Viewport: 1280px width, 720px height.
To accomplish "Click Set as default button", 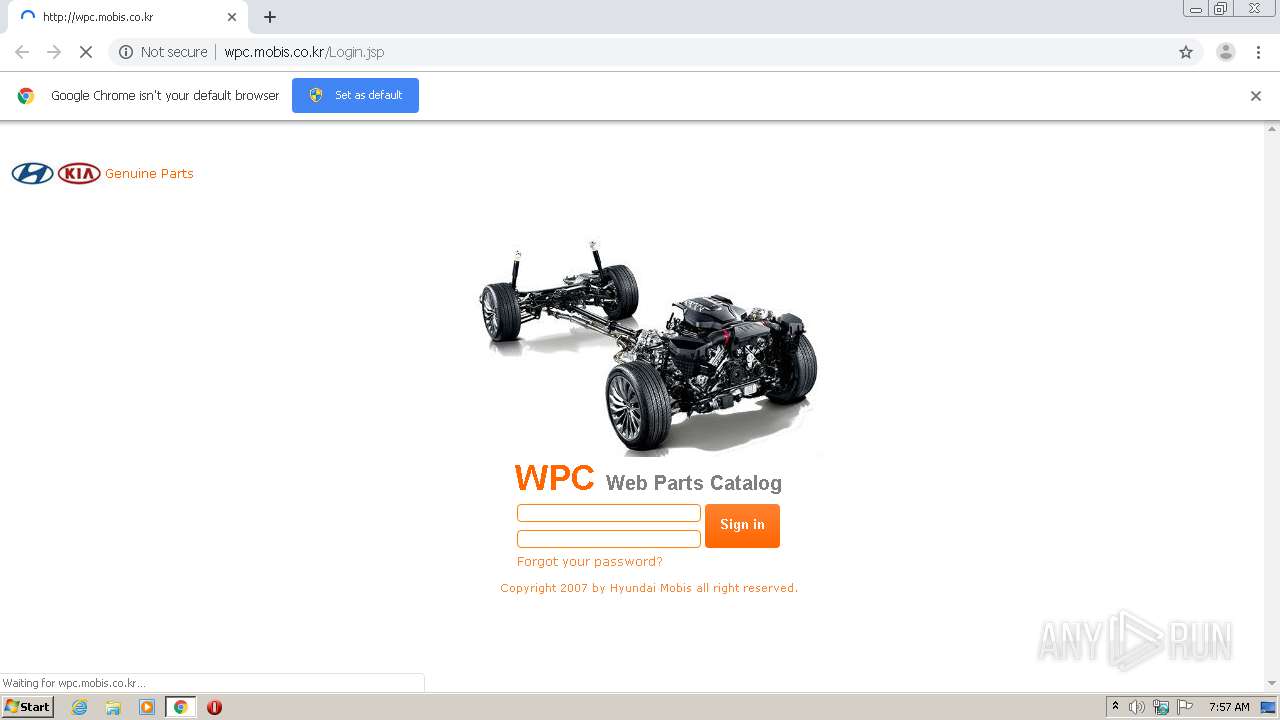I will (x=355, y=95).
